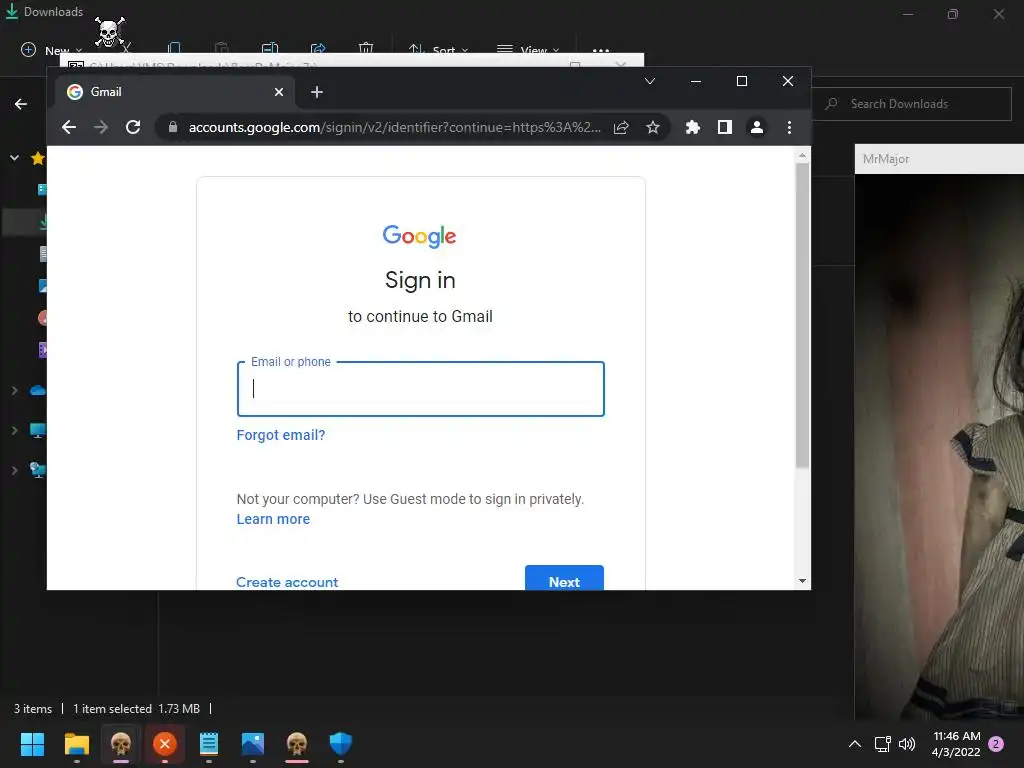Reload the Google sign-in page
1024x768 pixels.
[133, 127]
